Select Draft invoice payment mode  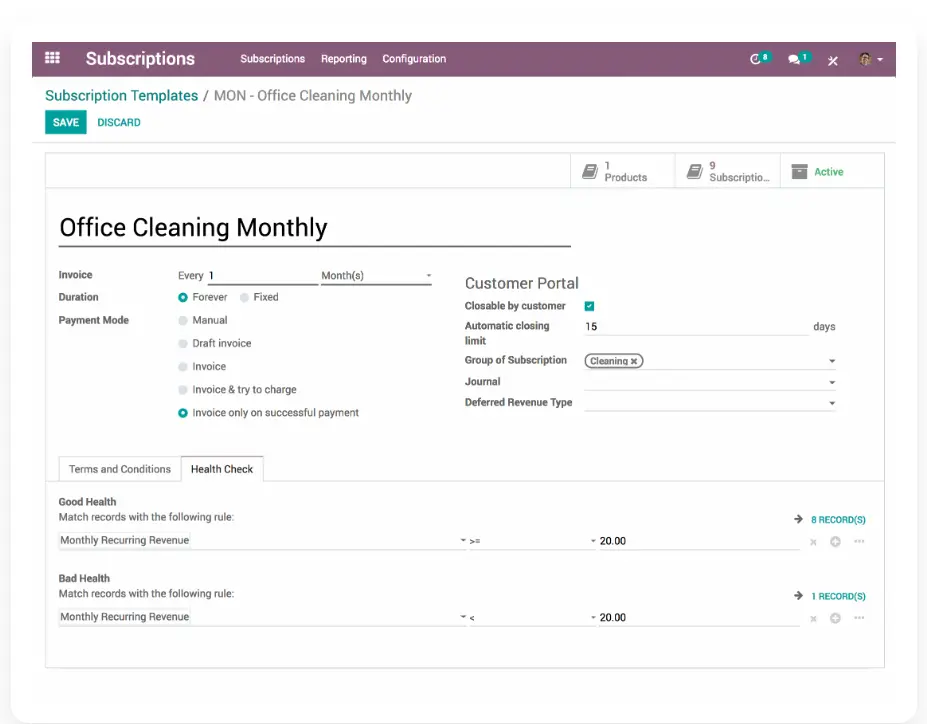[x=183, y=343]
